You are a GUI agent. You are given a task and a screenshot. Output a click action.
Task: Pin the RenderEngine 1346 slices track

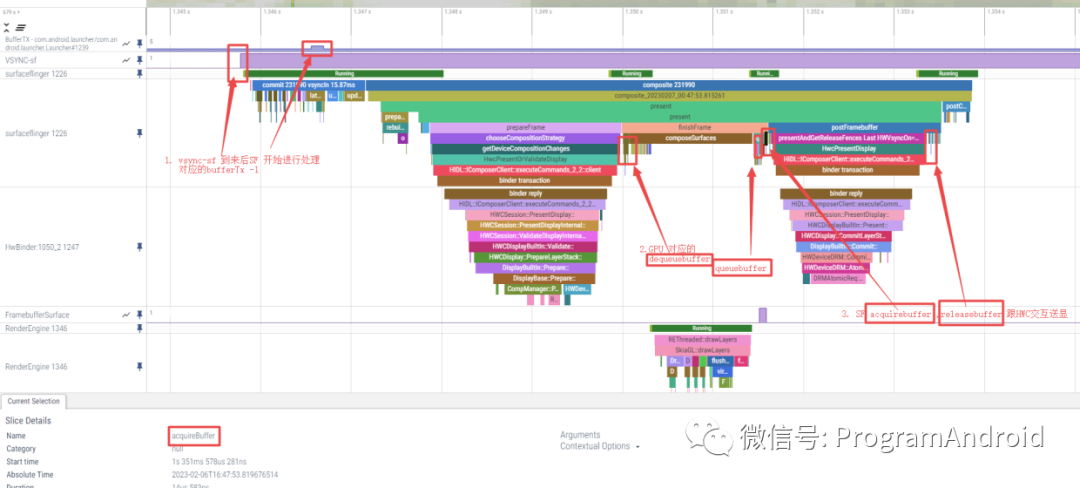(140, 367)
